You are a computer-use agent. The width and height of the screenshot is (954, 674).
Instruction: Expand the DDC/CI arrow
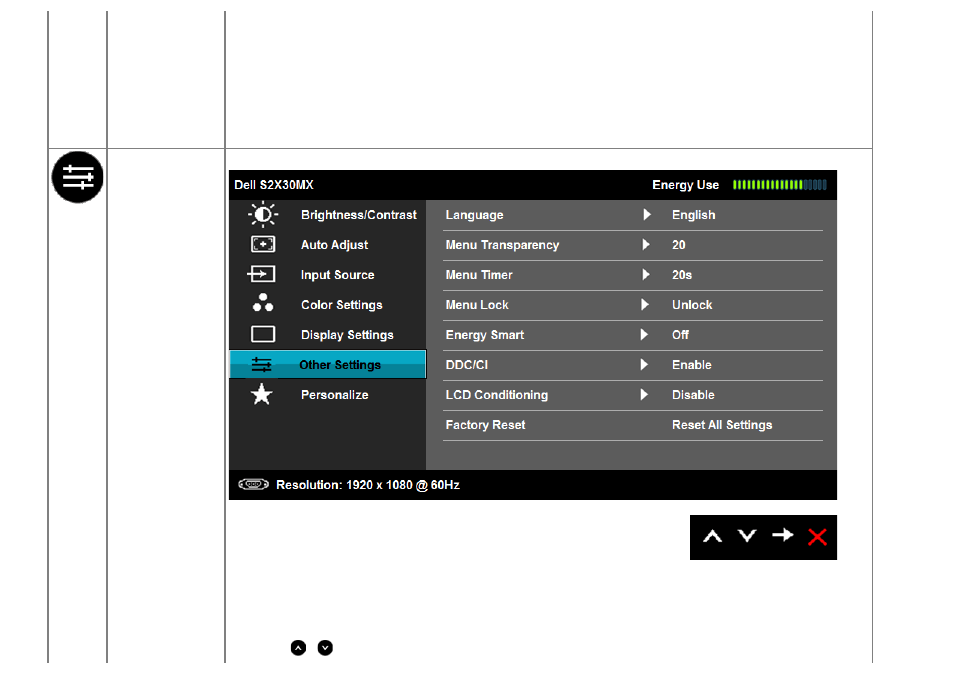click(x=644, y=364)
